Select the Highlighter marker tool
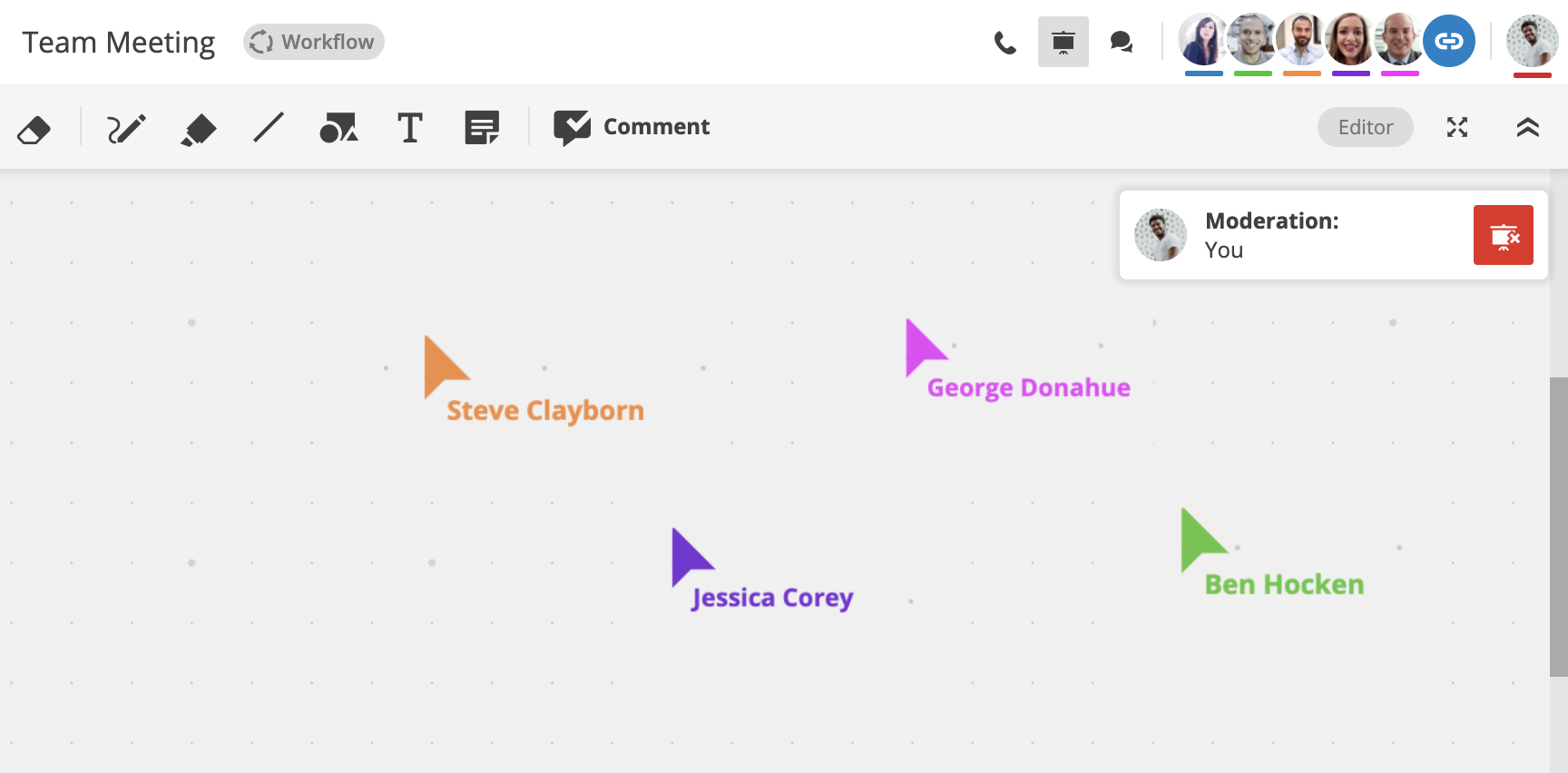The height and width of the screenshot is (773, 1568). (198, 129)
